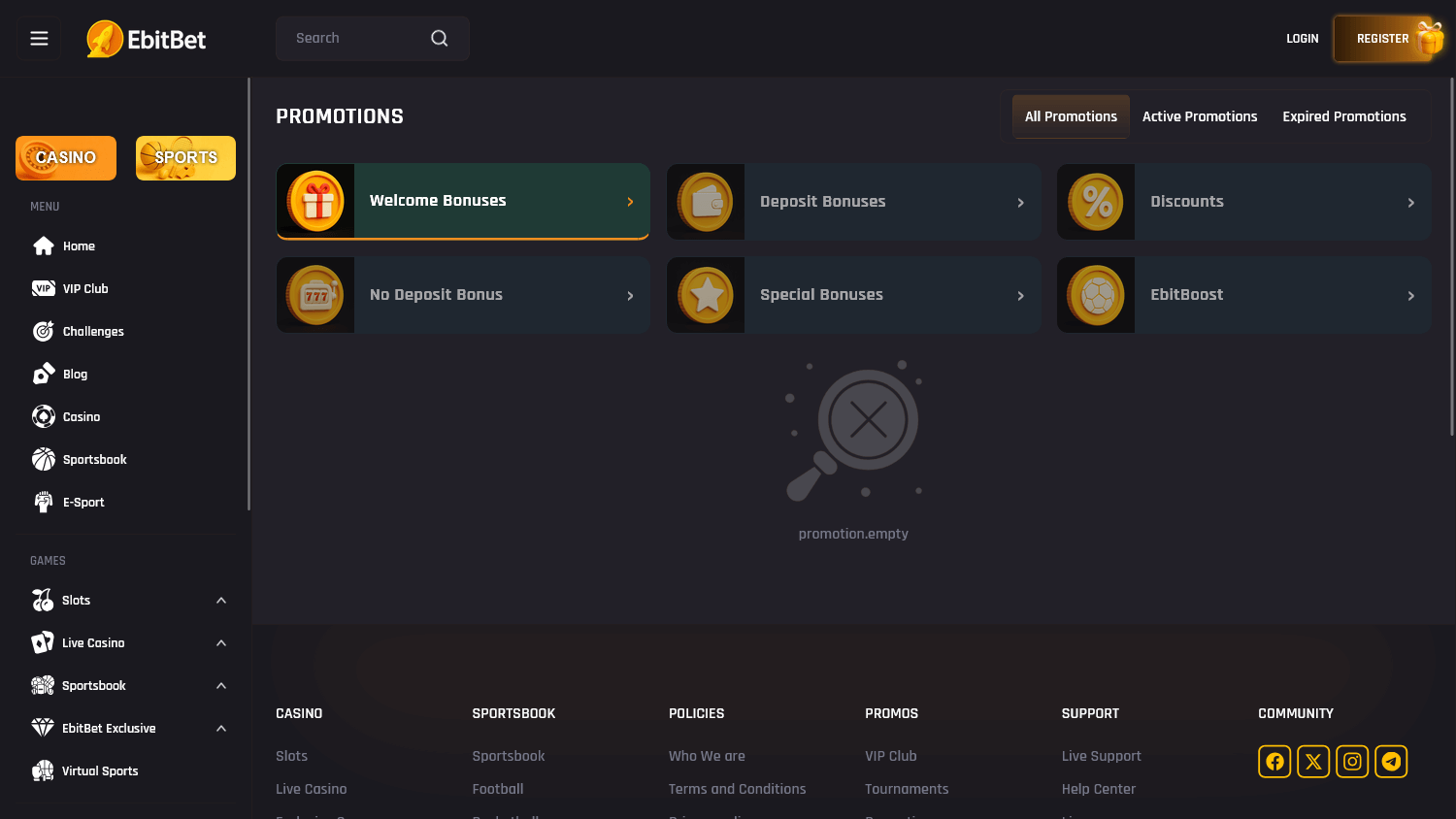Click the Blog pen icon
Image resolution: width=1456 pixels, height=819 pixels.
pyautogui.click(x=44, y=374)
